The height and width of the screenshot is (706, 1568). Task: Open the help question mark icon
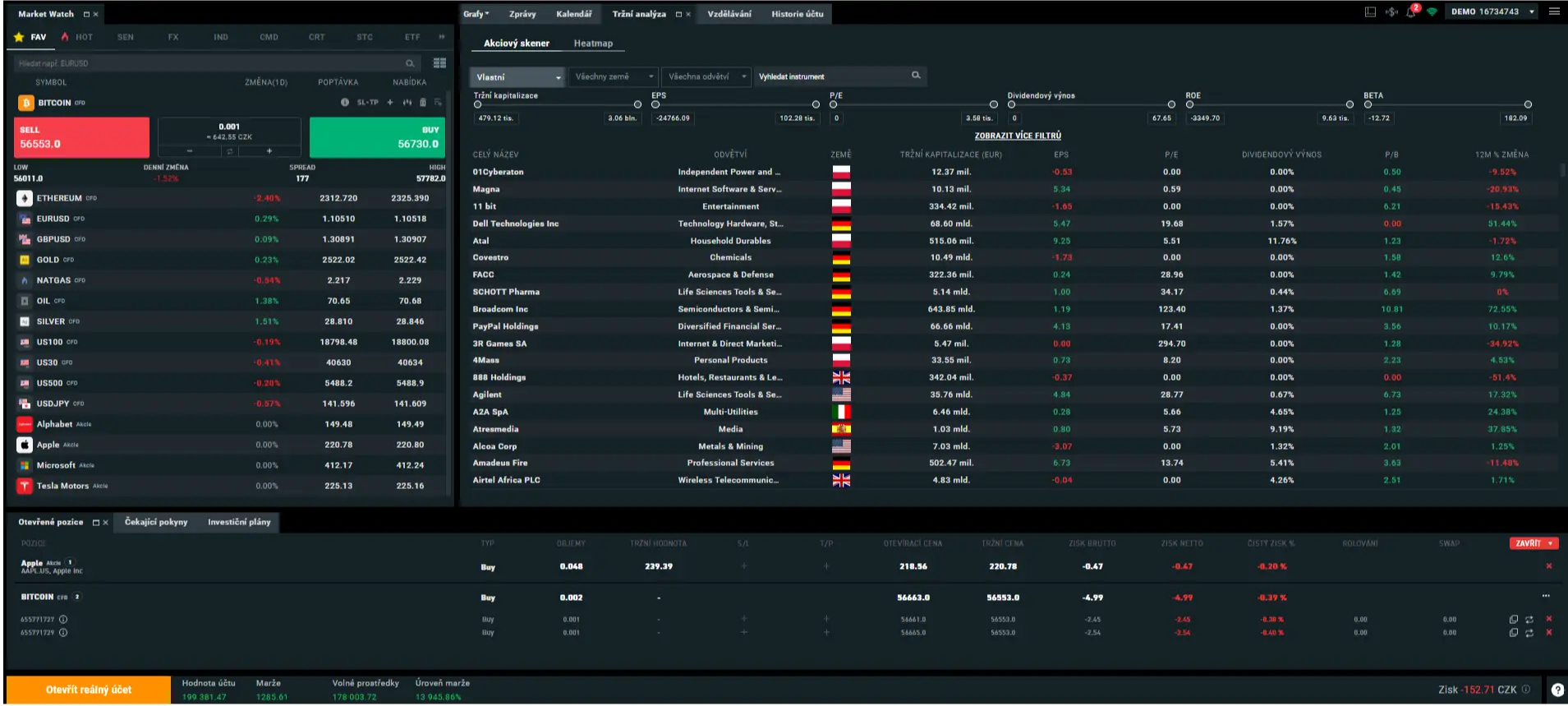[x=1557, y=690]
